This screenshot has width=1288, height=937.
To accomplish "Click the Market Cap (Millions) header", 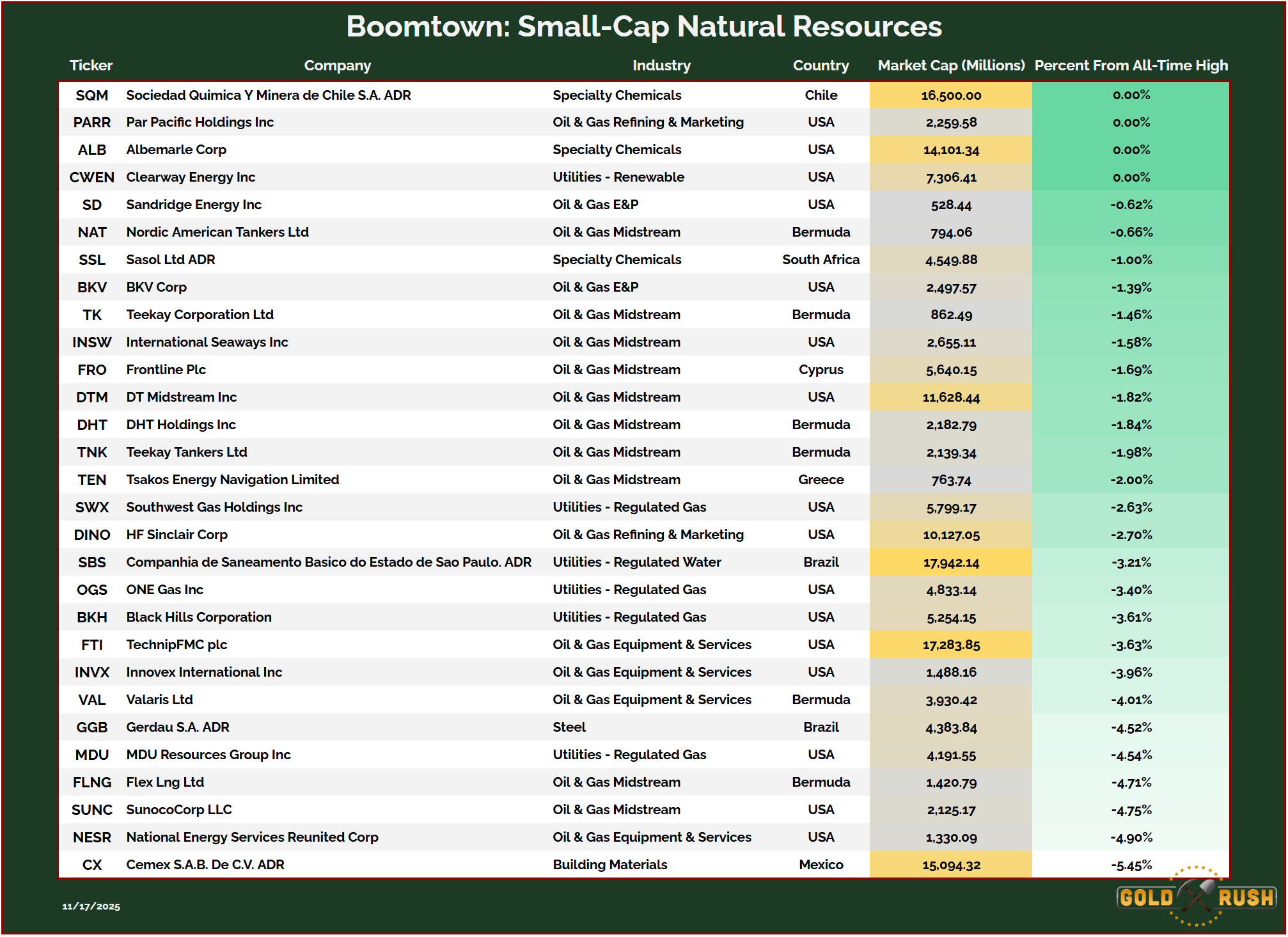I will (x=950, y=65).
